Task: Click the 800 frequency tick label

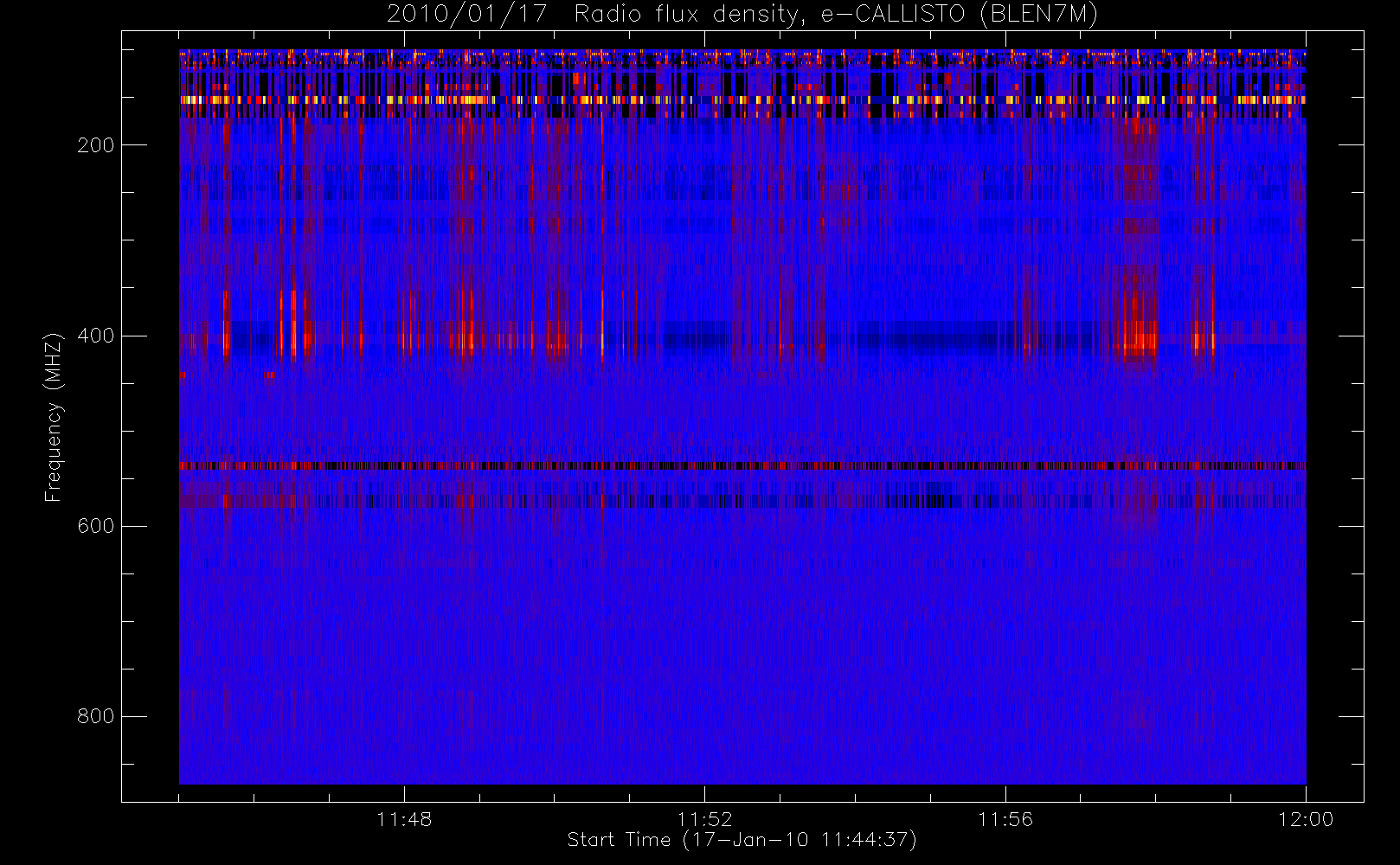Action: tap(95, 716)
